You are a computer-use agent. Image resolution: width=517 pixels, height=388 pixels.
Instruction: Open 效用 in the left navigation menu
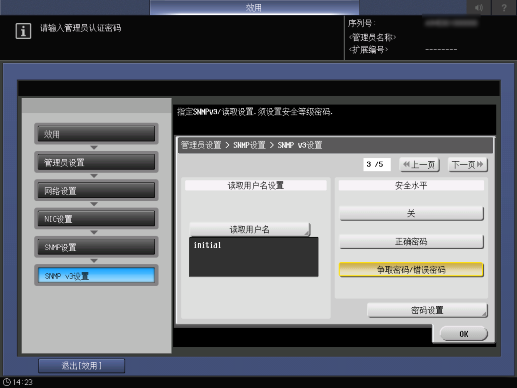96,134
